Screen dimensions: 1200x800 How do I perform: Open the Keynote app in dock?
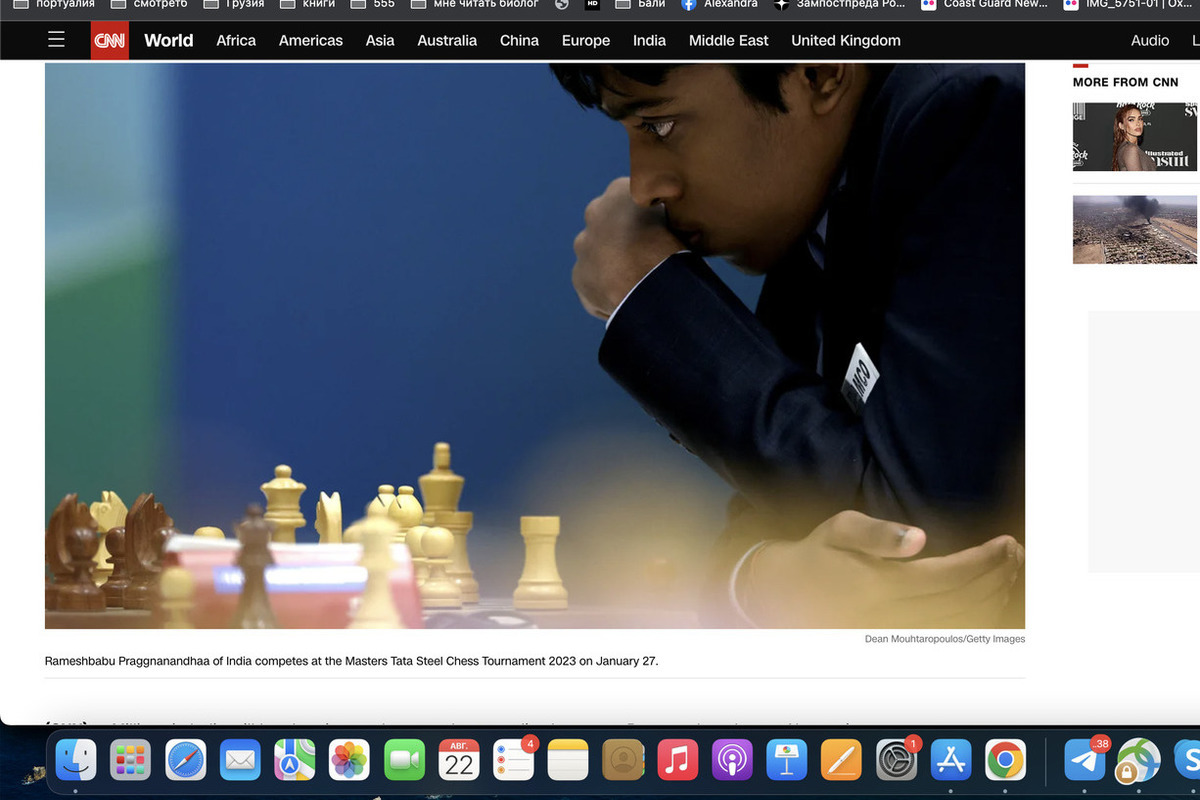pos(787,761)
